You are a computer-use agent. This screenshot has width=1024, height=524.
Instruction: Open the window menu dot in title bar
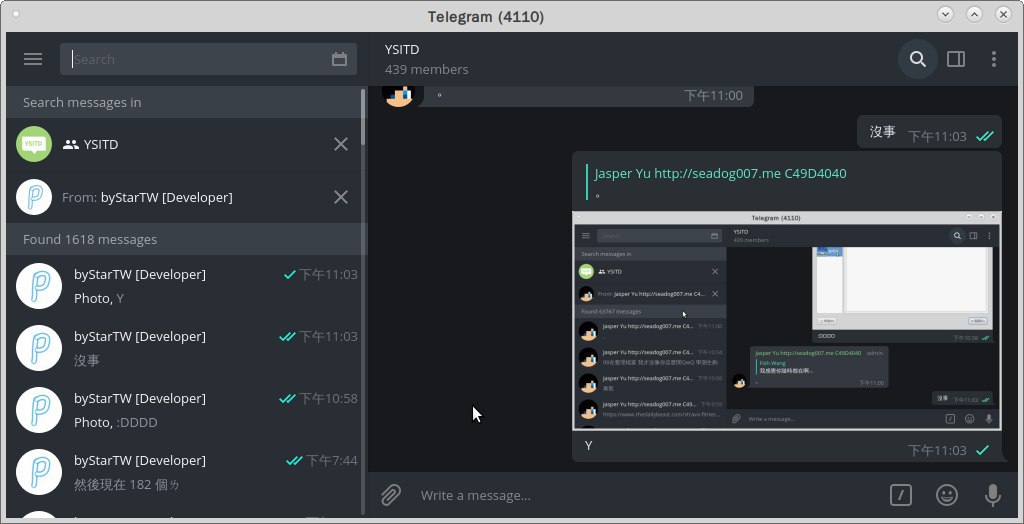[x=16, y=14]
